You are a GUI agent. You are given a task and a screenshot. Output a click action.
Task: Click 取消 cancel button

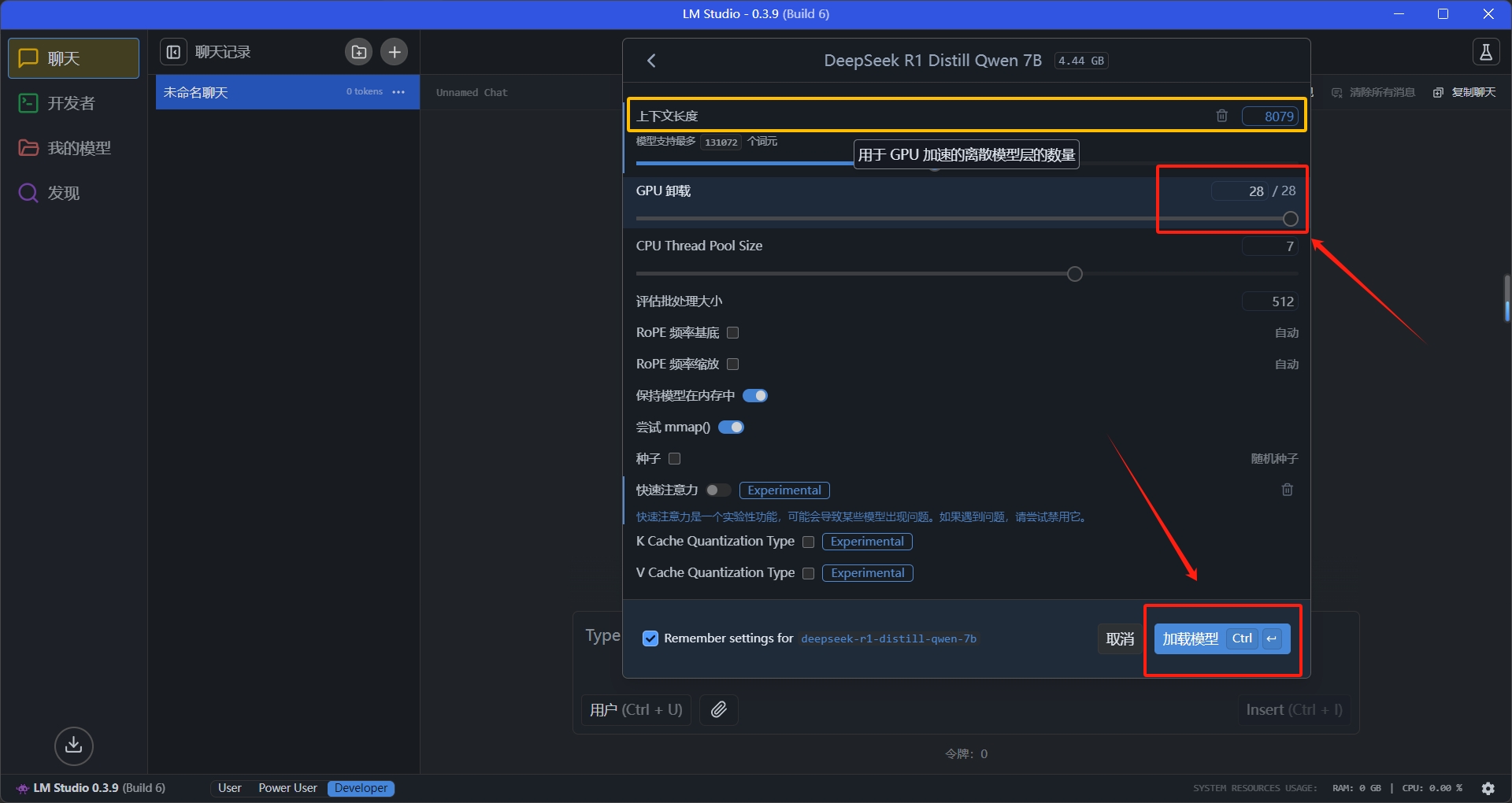tap(1120, 638)
